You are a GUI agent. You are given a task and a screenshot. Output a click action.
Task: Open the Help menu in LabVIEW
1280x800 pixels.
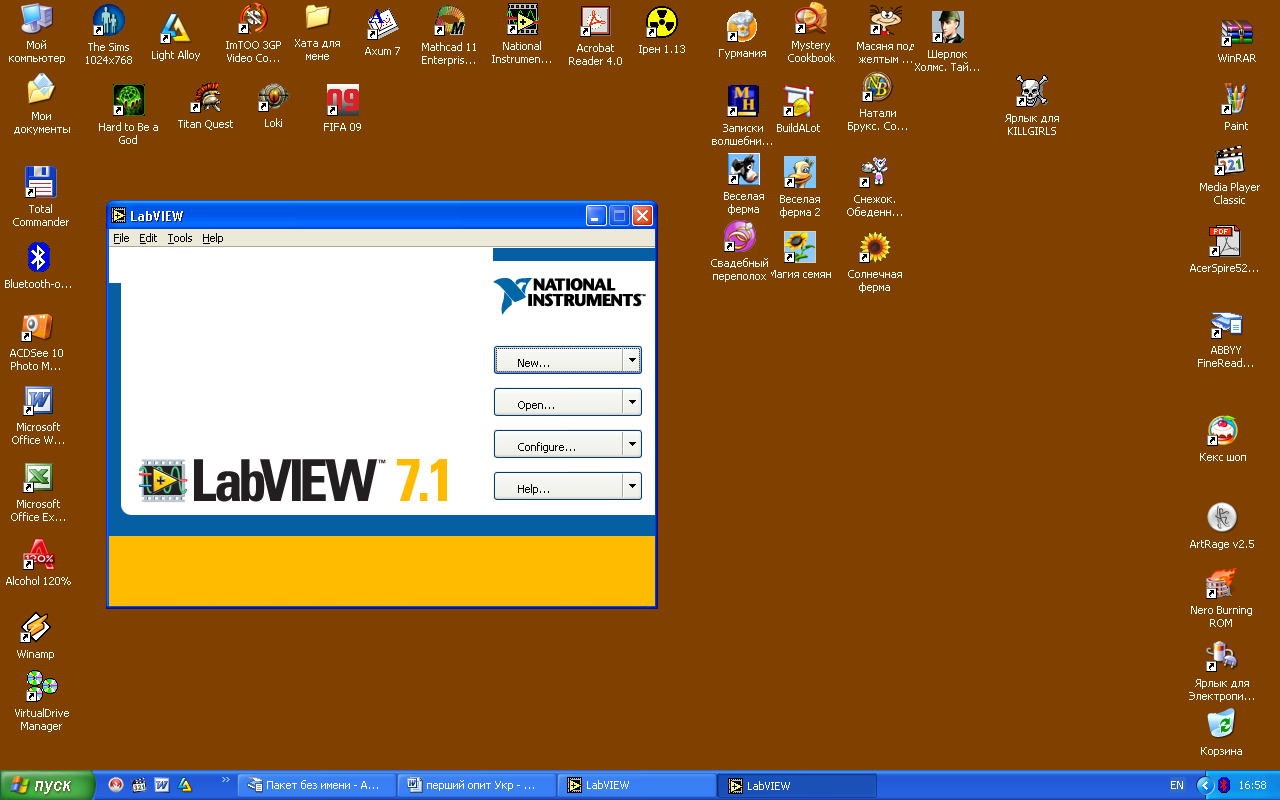[x=213, y=238]
